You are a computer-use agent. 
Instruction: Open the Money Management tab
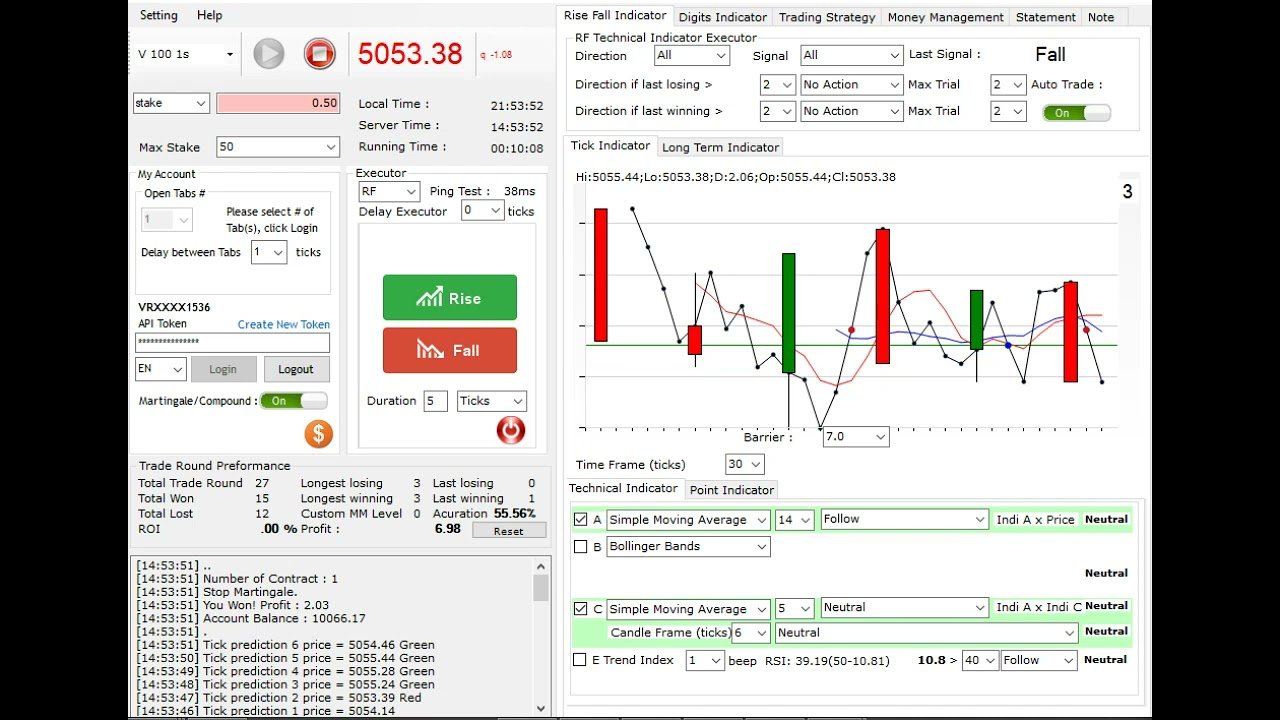click(945, 17)
